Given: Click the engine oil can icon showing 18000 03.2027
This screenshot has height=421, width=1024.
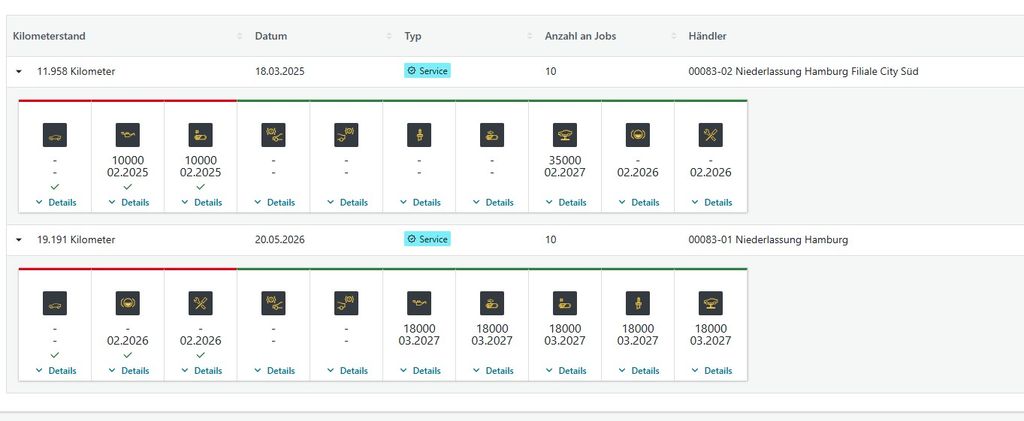Looking at the screenshot, I should pyautogui.click(x=419, y=304).
